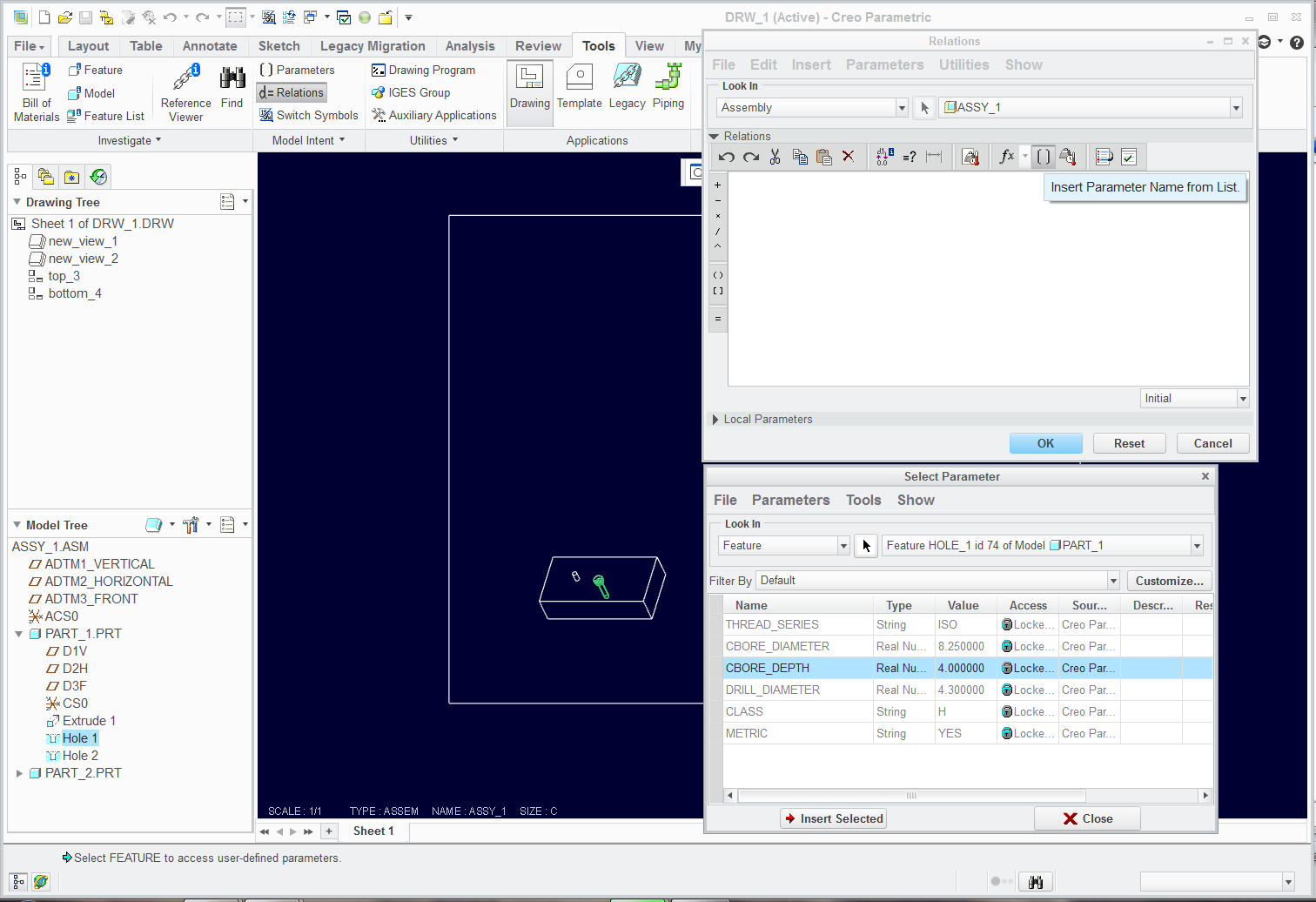The width and height of the screenshot is (1316, 902).
Task: Click the Close button in Select Parameter dialog
Action: click(x=1088, y=819)
